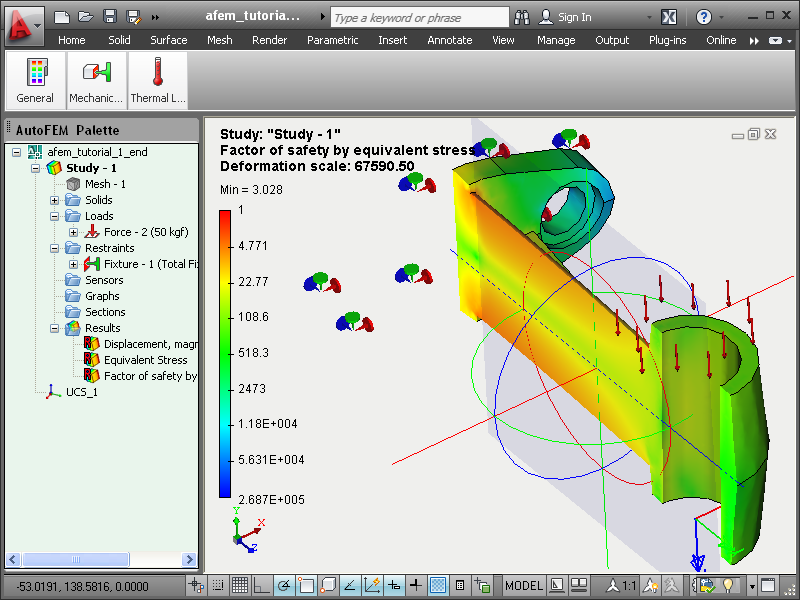Toggle Polar Tracking in status bar
Image resolution: width=800 pixels, height=600 pixels.
284,585
